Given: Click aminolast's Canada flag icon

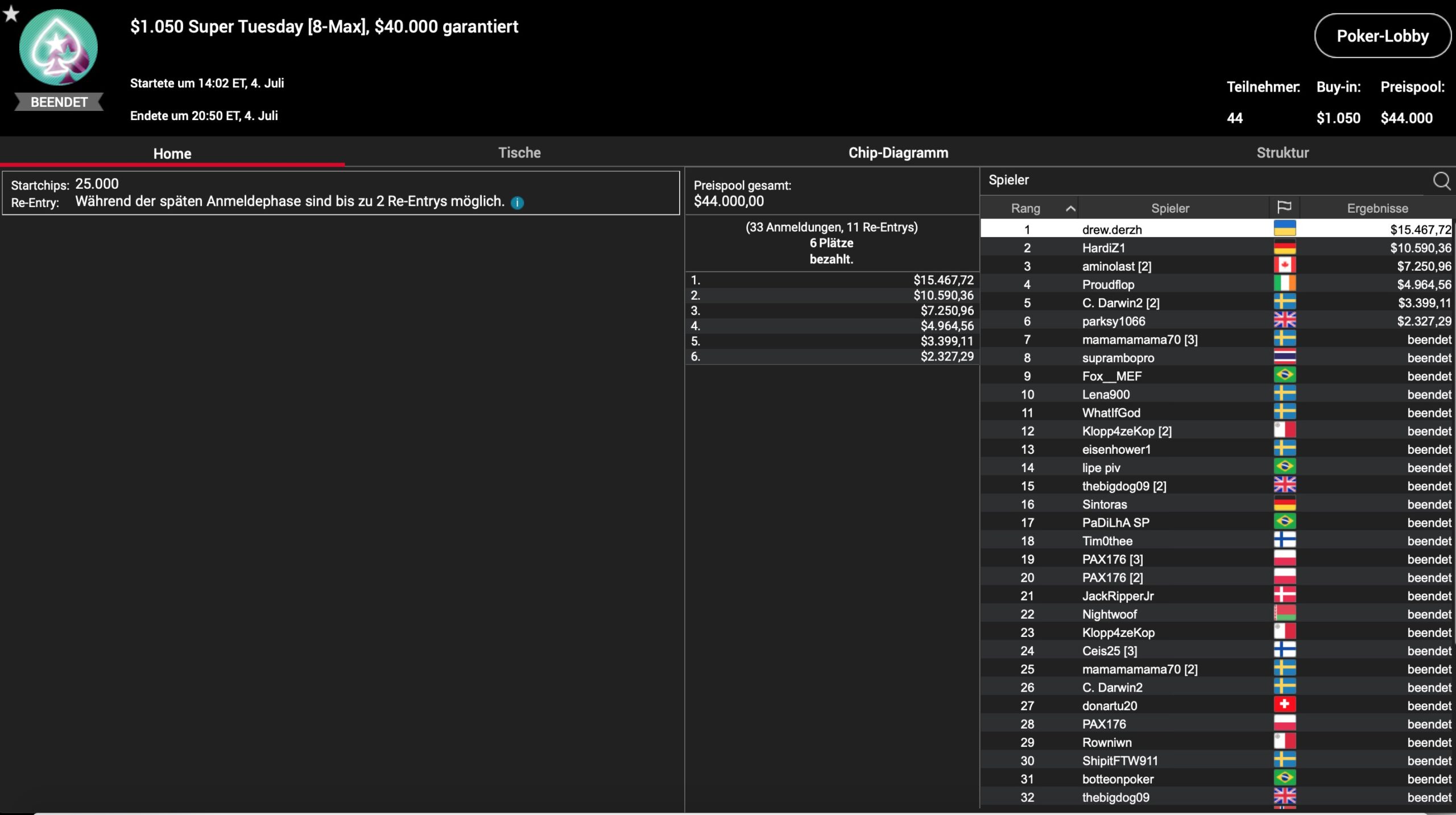Looking at the screenshot, I should (x=1284, y=266).
